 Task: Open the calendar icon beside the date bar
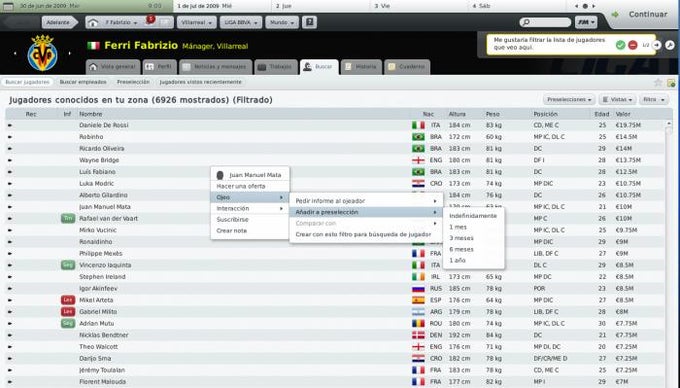8,6
